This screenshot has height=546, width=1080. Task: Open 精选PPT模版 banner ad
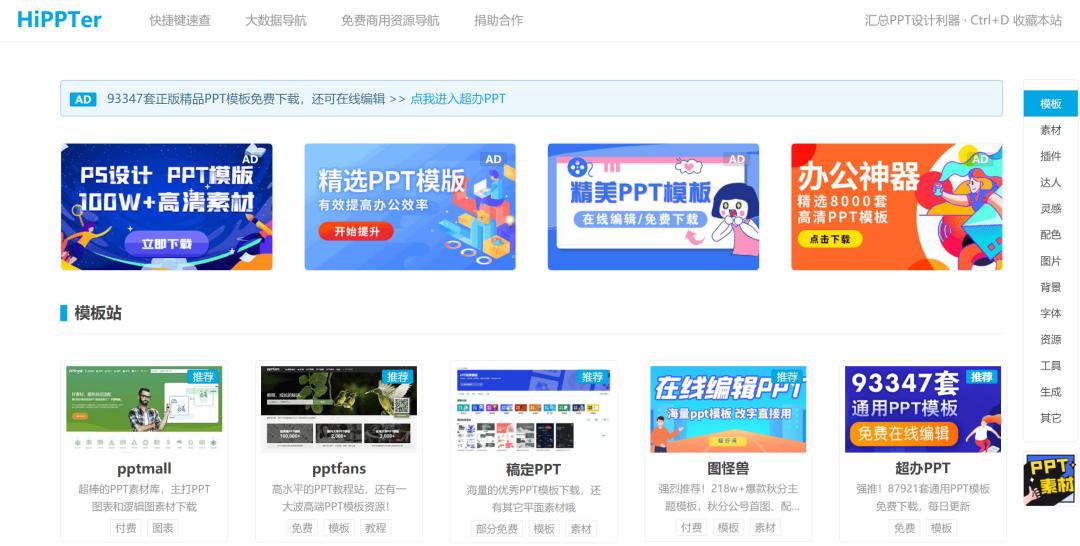click(x=410, y=207)
